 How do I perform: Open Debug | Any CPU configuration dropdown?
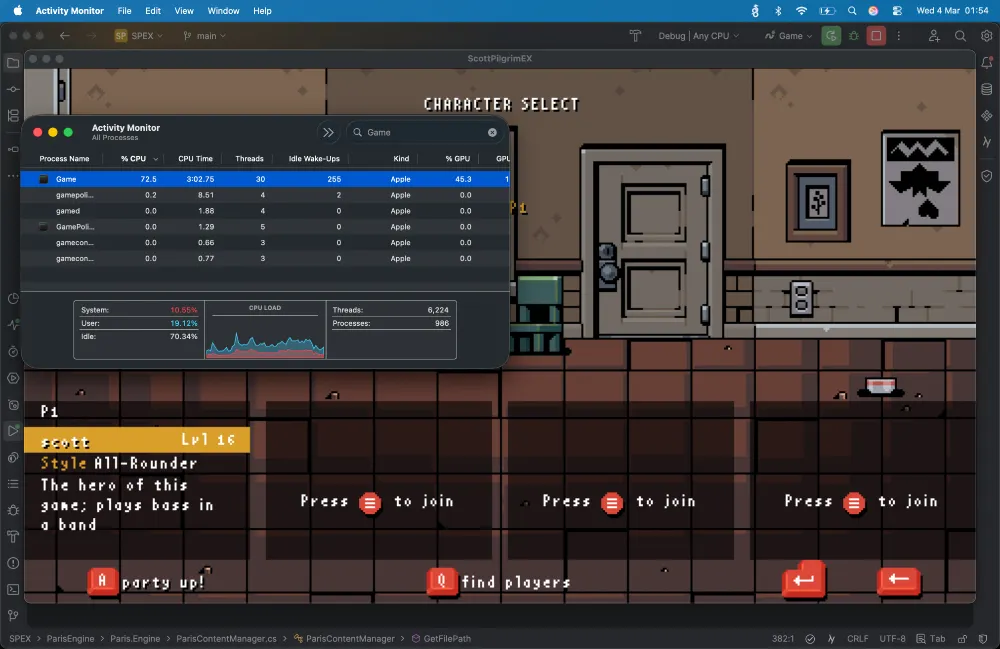[698, 36]
